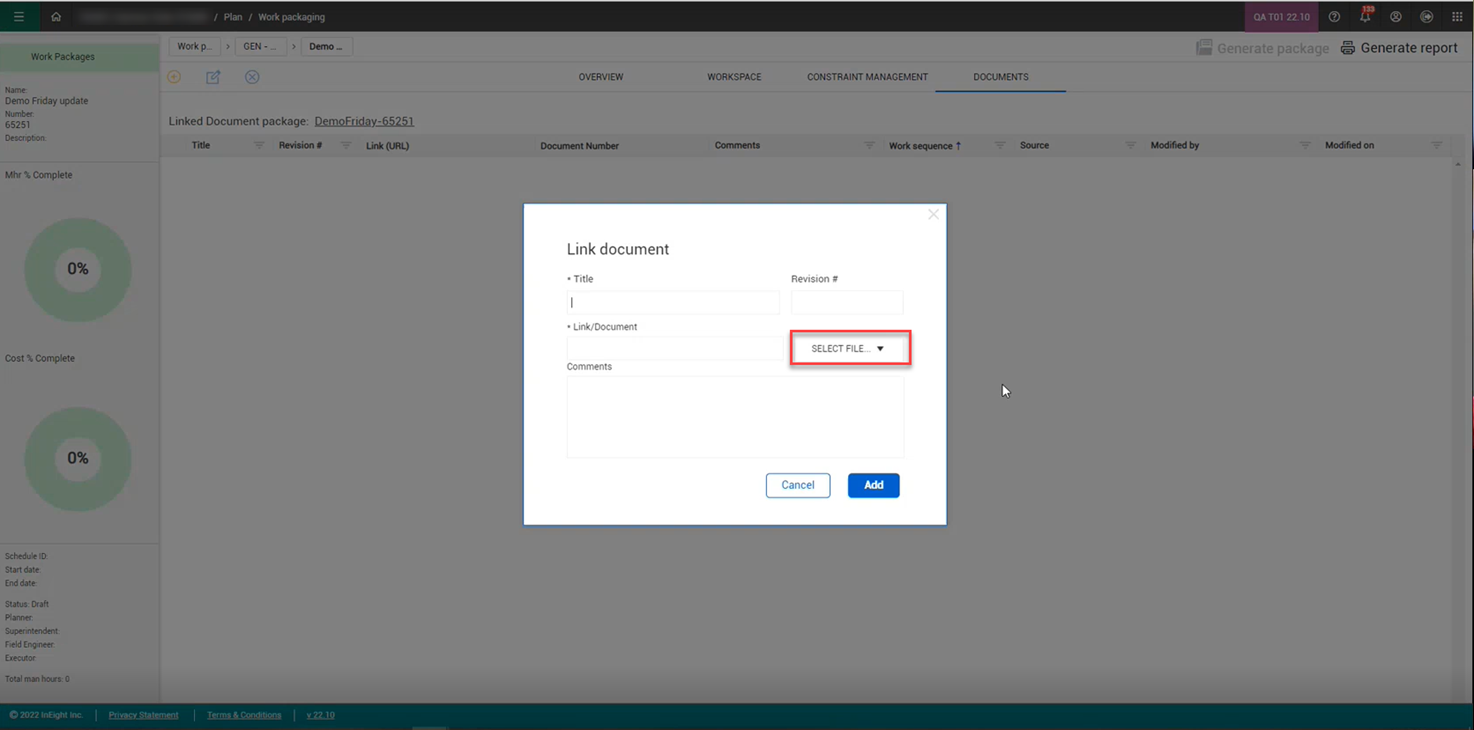
Task: Click the Status: Draft text
Action: 27,604
